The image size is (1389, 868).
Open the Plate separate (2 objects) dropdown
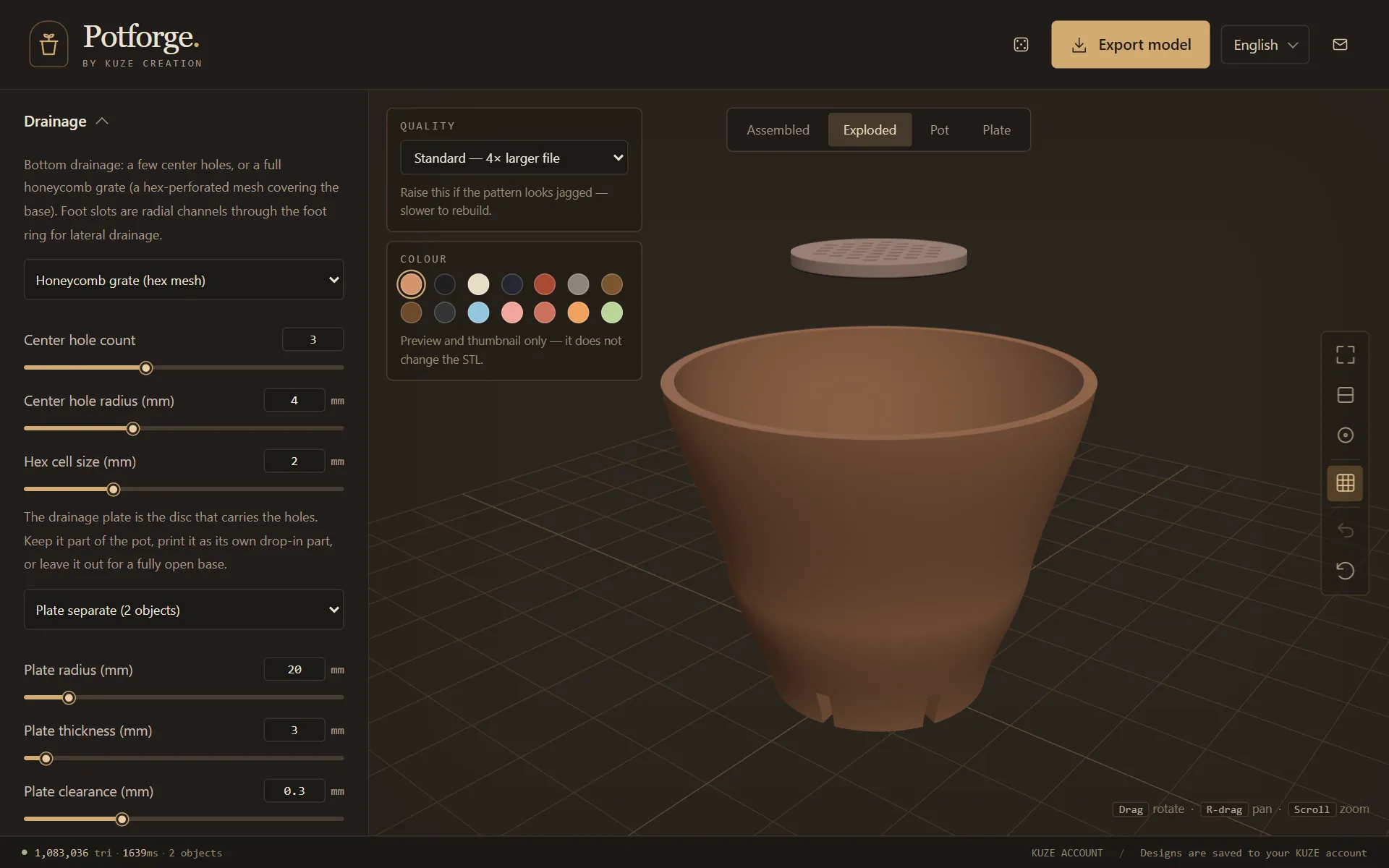184,610
